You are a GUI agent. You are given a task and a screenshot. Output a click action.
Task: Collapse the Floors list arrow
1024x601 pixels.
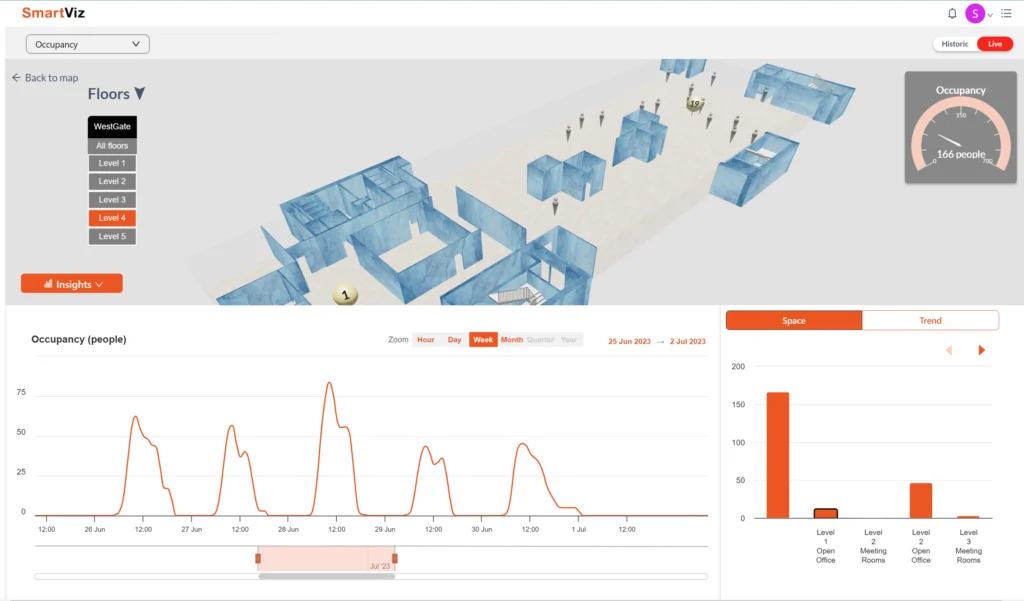click(140, 94)
